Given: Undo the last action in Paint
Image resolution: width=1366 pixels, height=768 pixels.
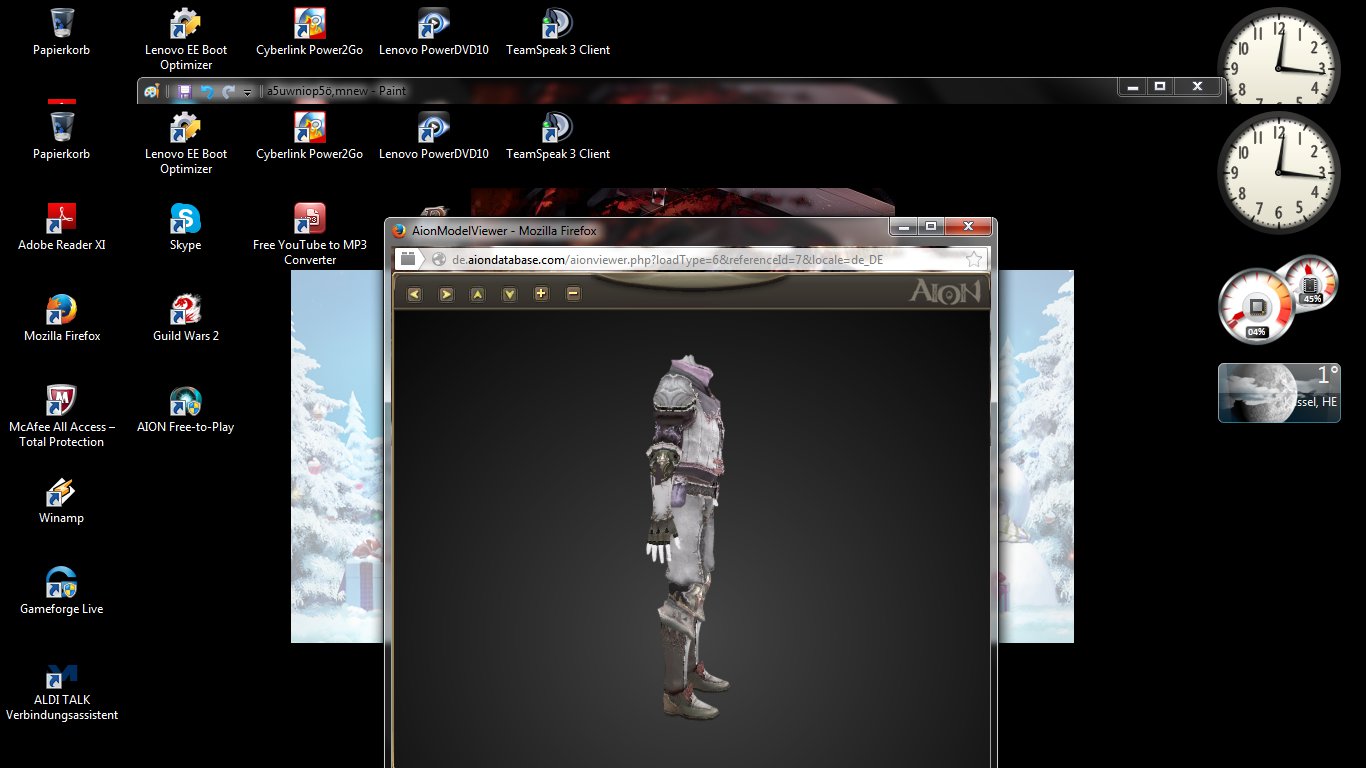Looking at the screenshot, I should (x=207, y=91).
